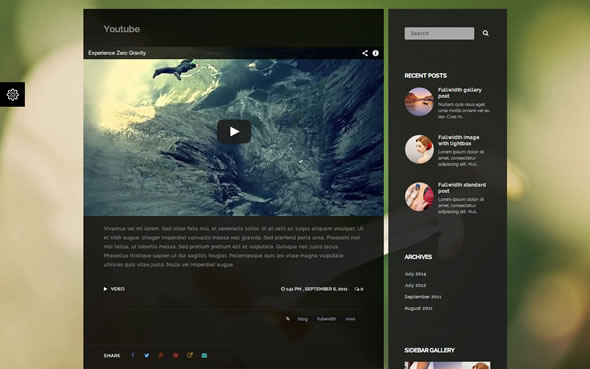Screen dimensions: 590x369
Task: Click the search magnifier icon
Action: [486, 33]
